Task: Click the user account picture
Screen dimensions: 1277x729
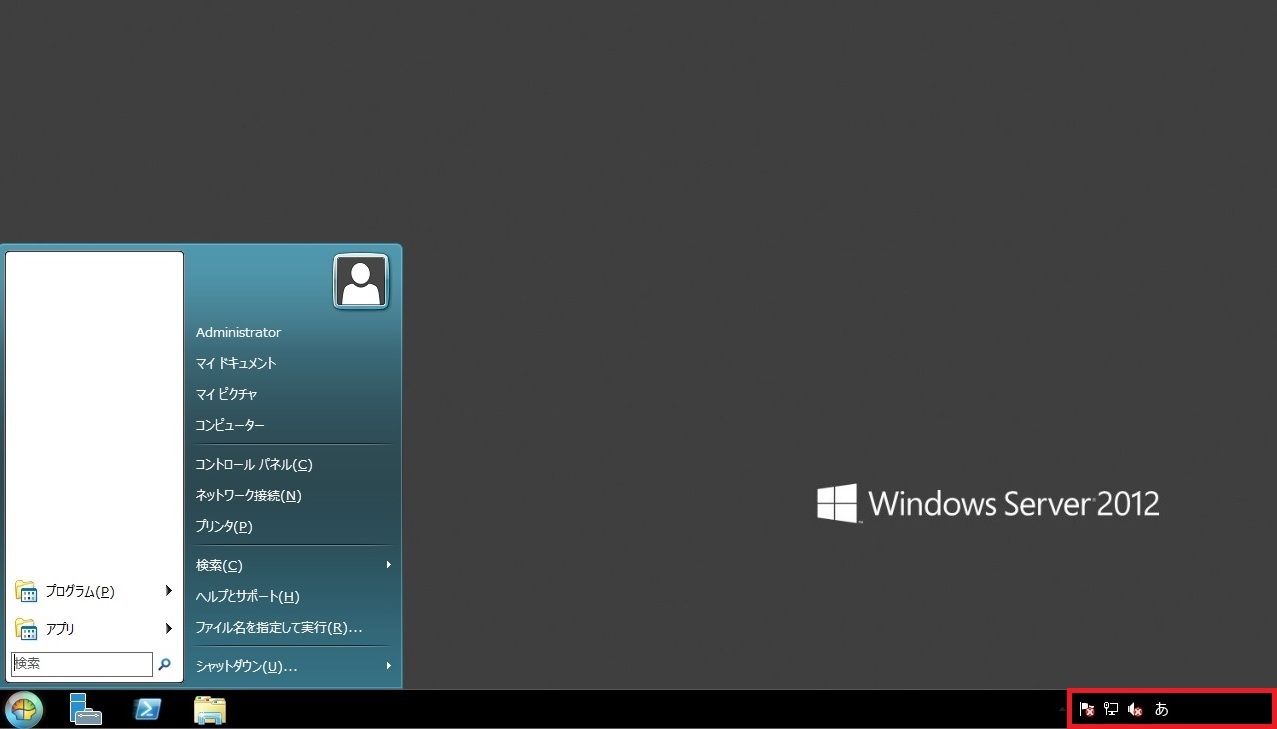Action: pyautogui.click(x=360, y=281)
